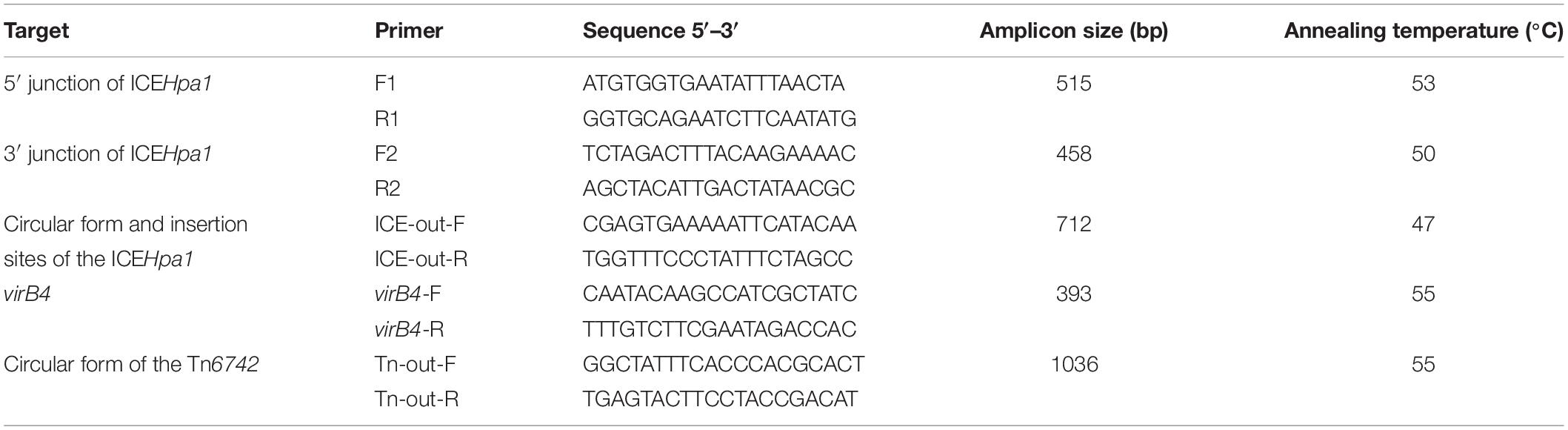
Task: Click the R1 primer sequence GGTGCAGAATCTTCAATATG
Action: [x=719, y=119]
